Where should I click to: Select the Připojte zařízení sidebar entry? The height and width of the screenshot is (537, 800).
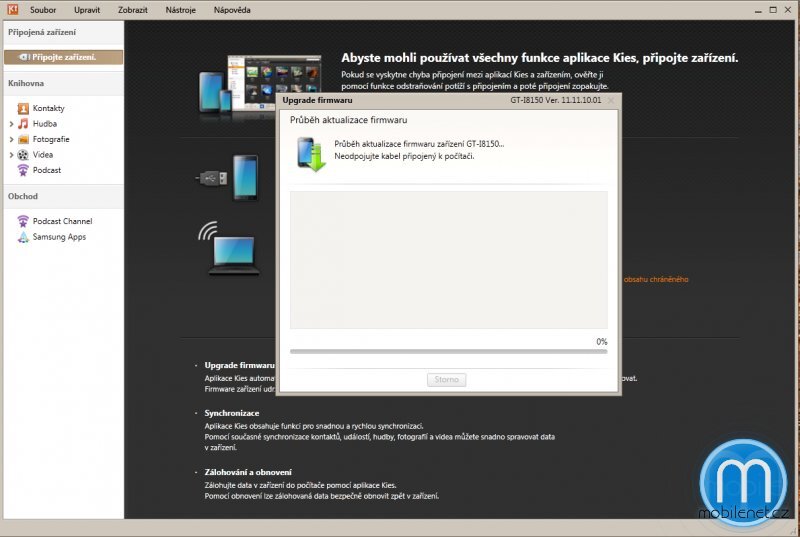63,57
